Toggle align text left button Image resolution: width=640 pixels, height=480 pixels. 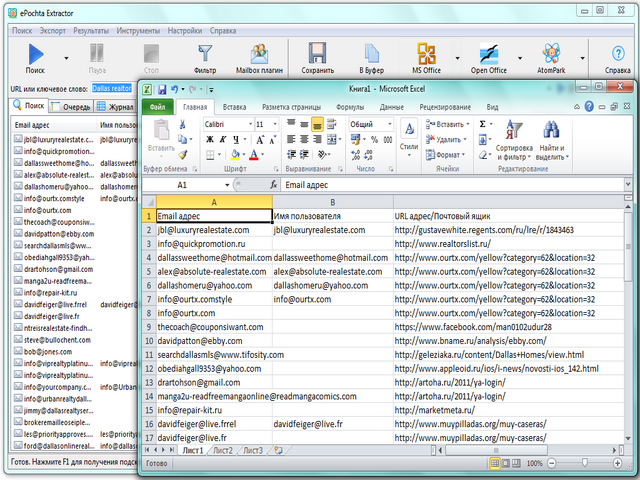[291, 140]
